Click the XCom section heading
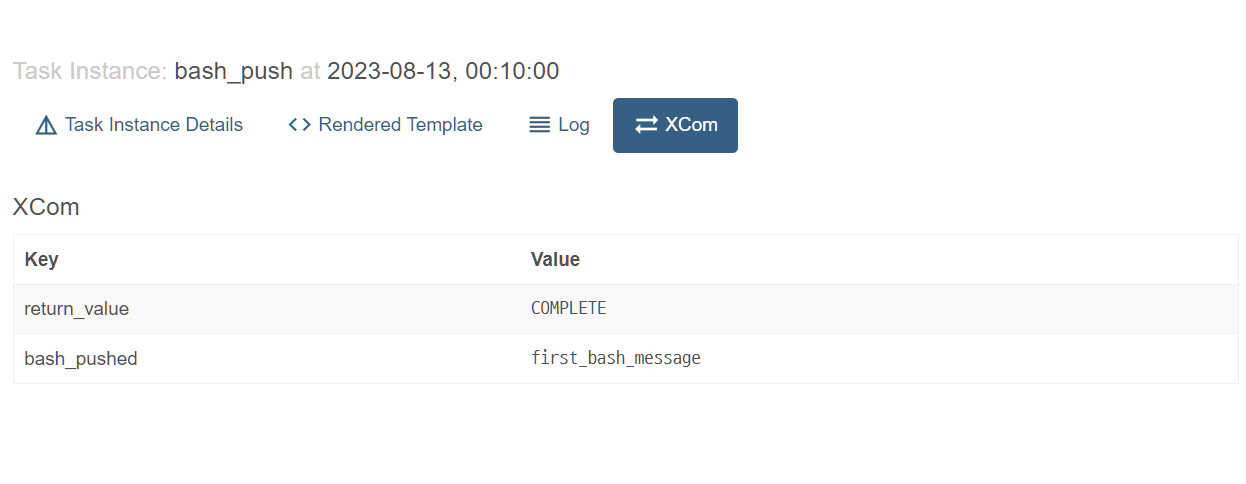 [x=46, y=207]
